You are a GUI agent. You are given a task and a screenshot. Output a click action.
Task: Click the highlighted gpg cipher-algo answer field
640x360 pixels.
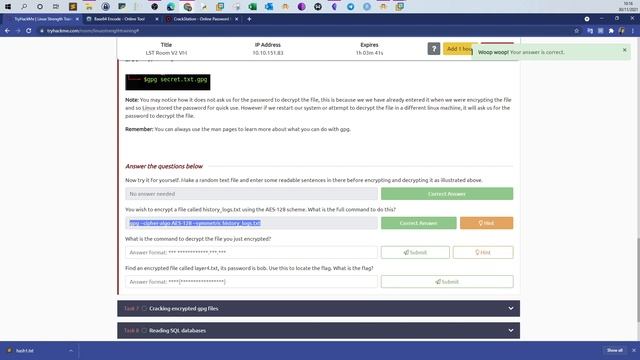pyautogui.click(x=251, y=223)
